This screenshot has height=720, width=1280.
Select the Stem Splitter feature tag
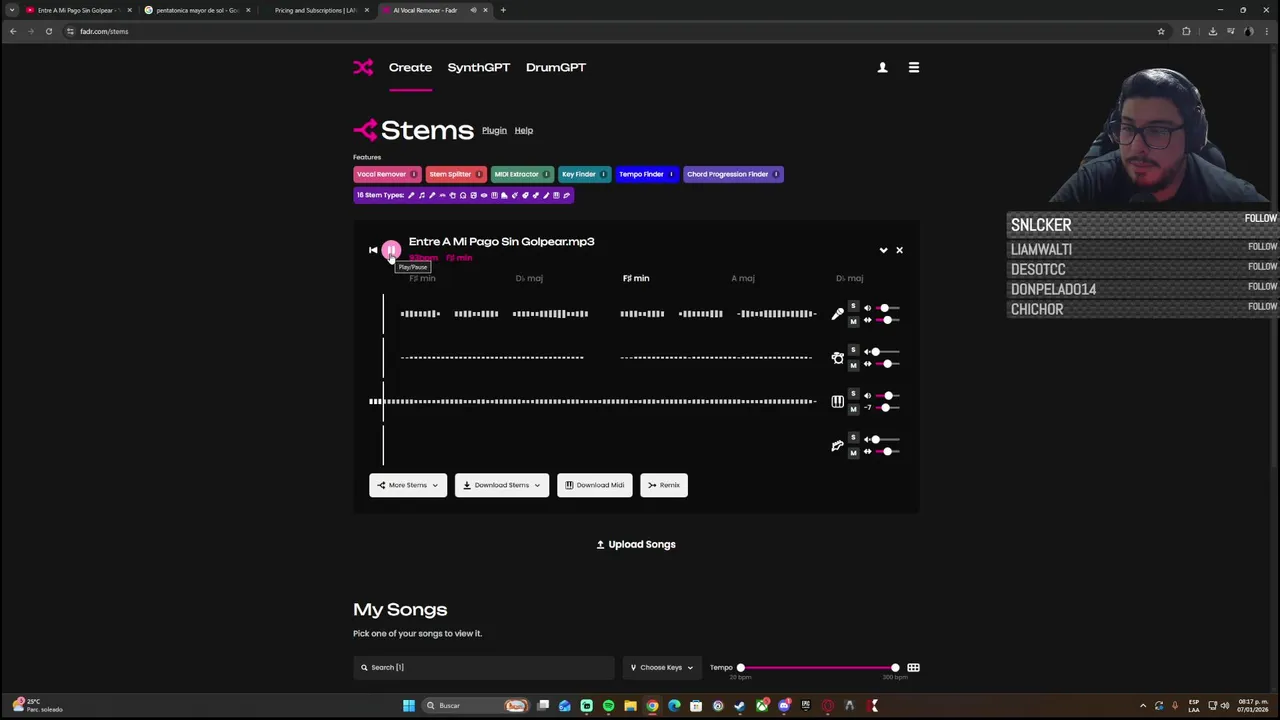[456, 174]
